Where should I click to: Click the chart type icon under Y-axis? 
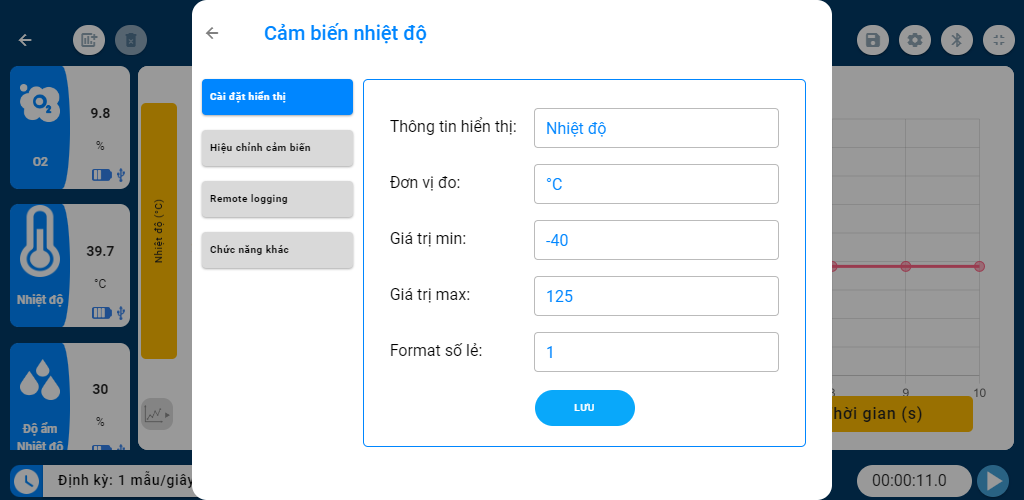point(157,413)
